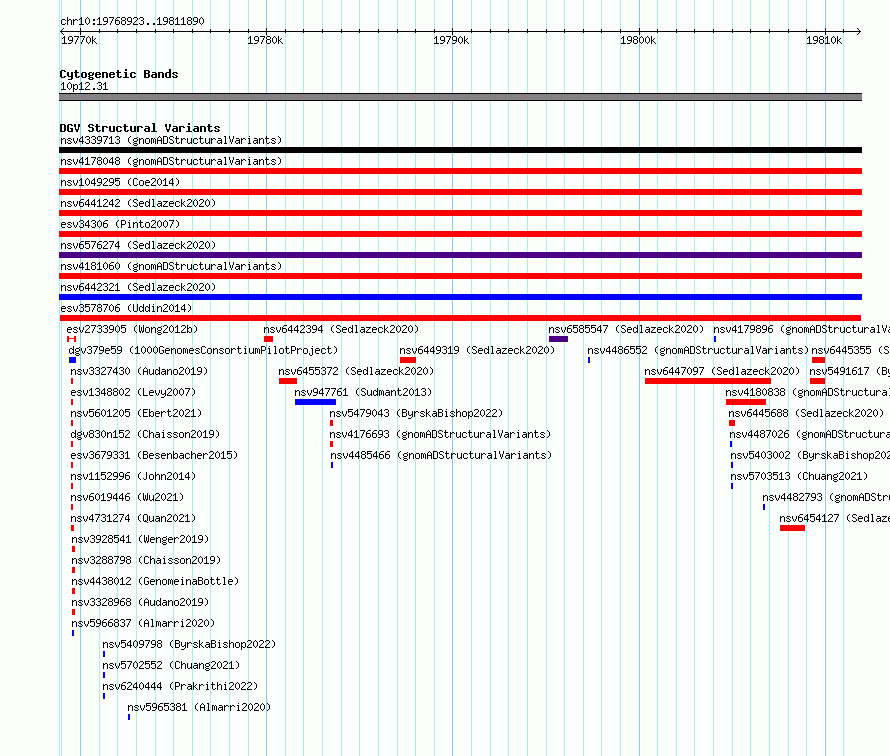Click the nsv4178048 variant label
The width and height of the screenshot is (890, 756).
click(x=171, y=161)
